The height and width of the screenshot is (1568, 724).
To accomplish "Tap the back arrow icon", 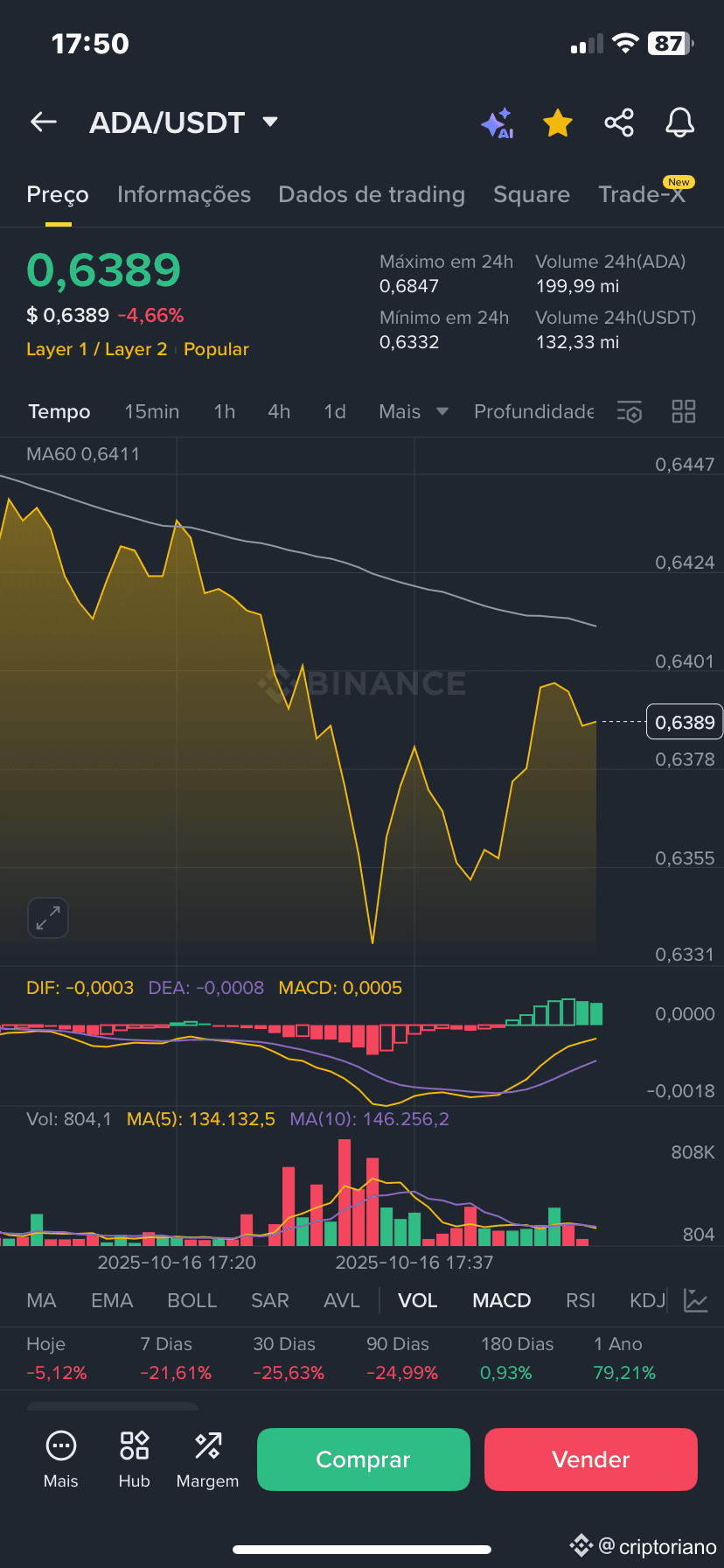I will pyautogui.click(x=44, y=122).
